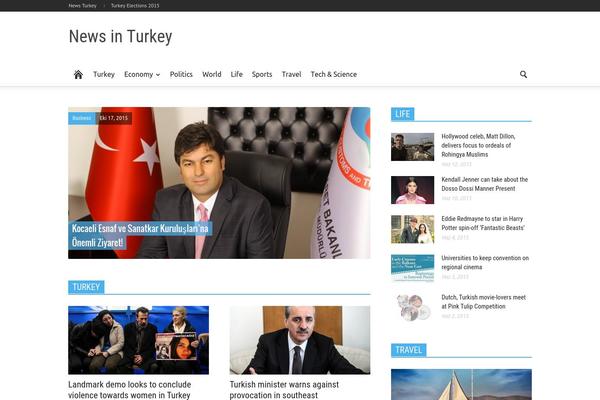Click the Eki 17, 2015 date label

[114, 118]
